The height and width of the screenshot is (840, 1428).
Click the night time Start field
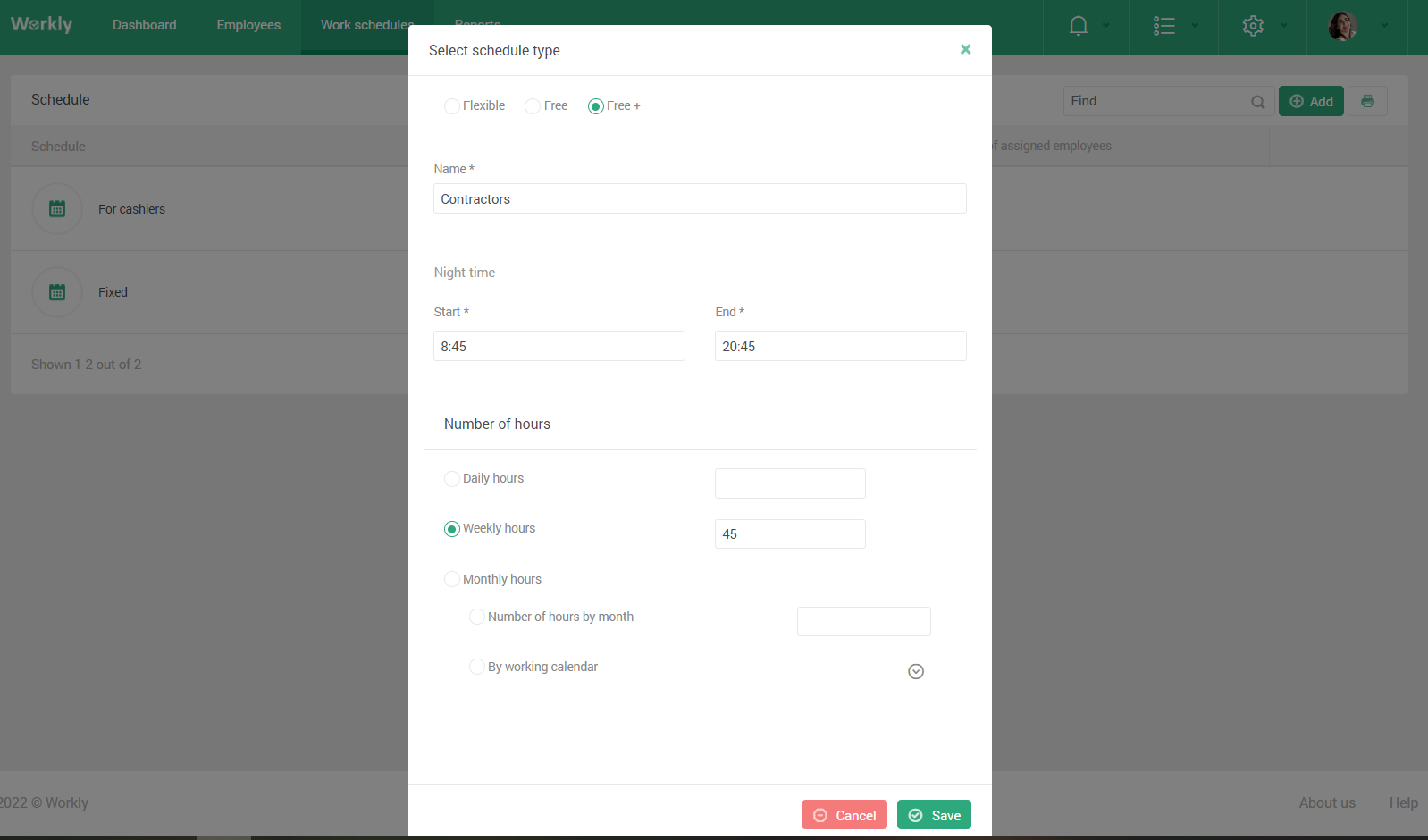pyautogui.click(x=559, y=346)
